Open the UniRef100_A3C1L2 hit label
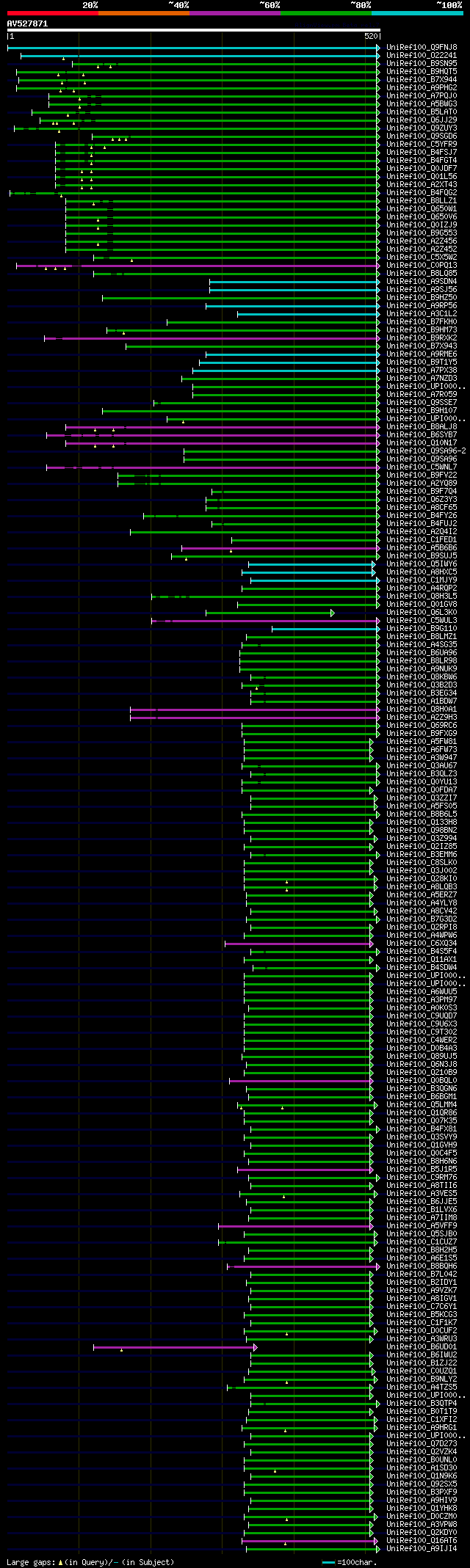This screenshot has height=1568, width=470. [x=422, y=313]
